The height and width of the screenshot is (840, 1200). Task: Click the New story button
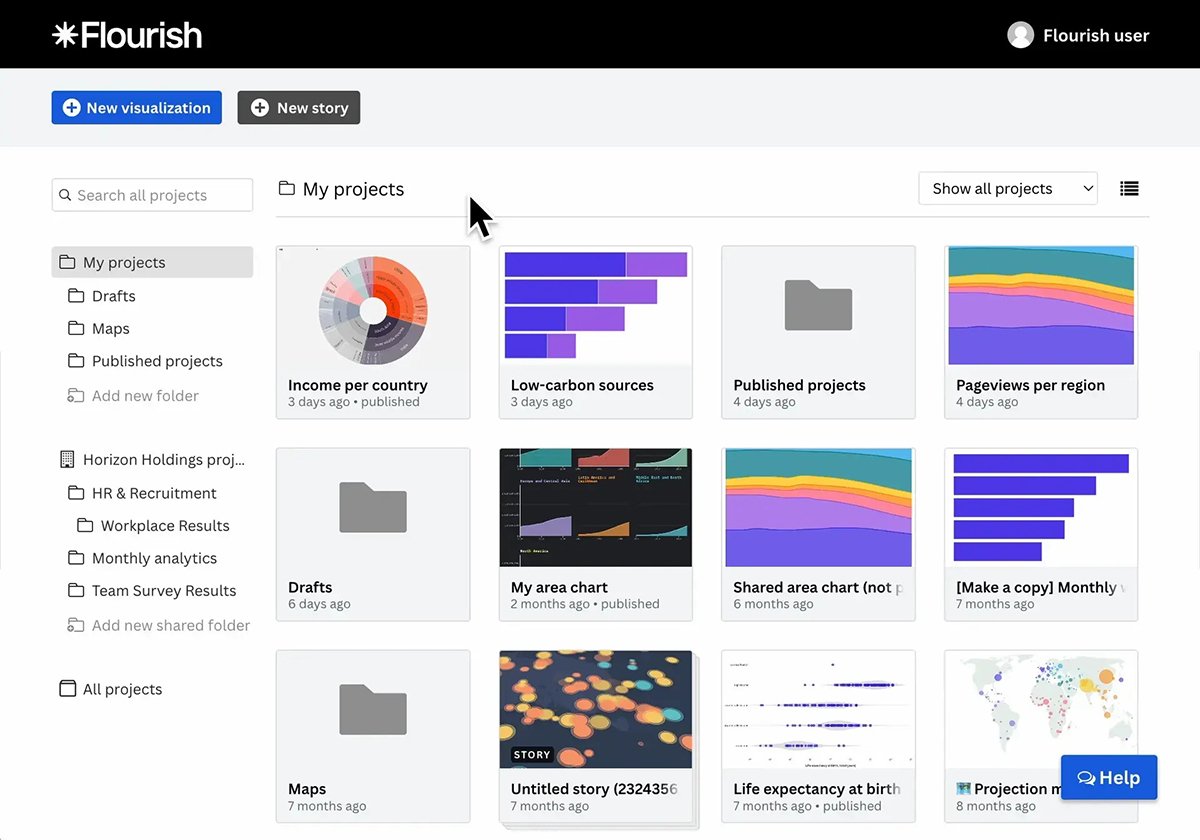pyautogui.click(x=298, y=108)
